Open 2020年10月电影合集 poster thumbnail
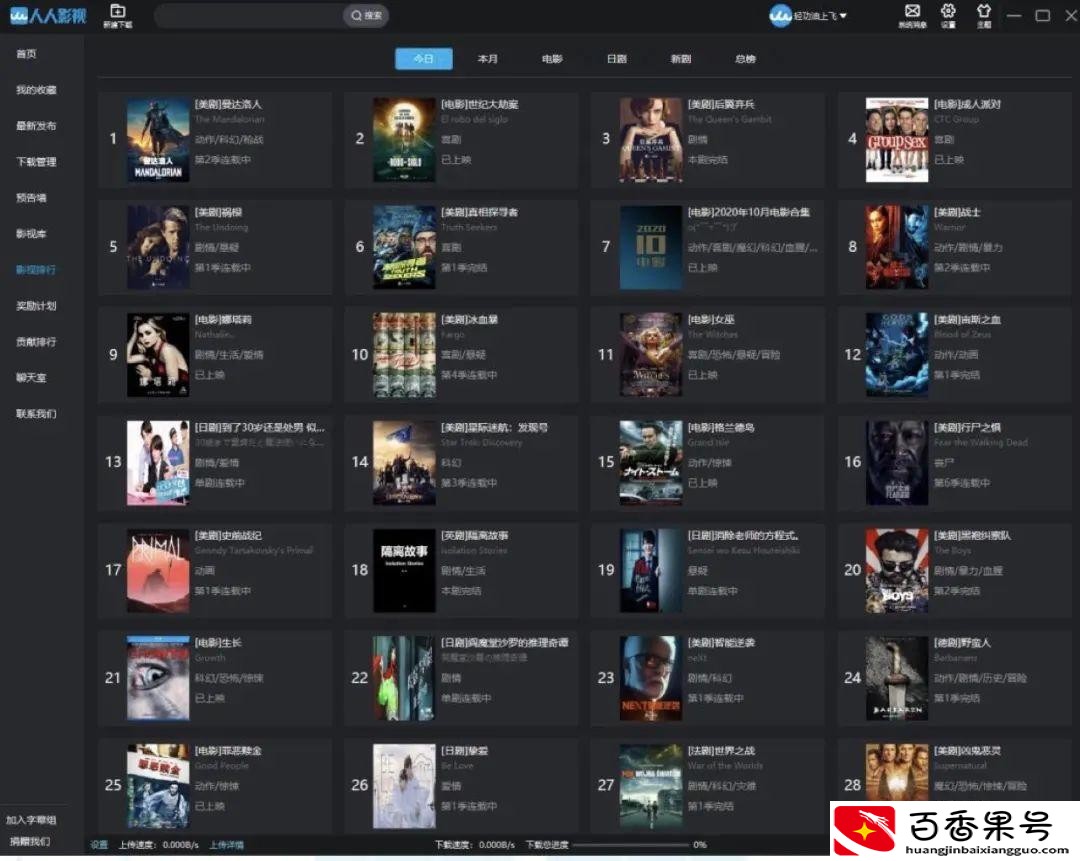Image resolution: width=1080 pixels, height=861 pixels. [x=650, y=247]
